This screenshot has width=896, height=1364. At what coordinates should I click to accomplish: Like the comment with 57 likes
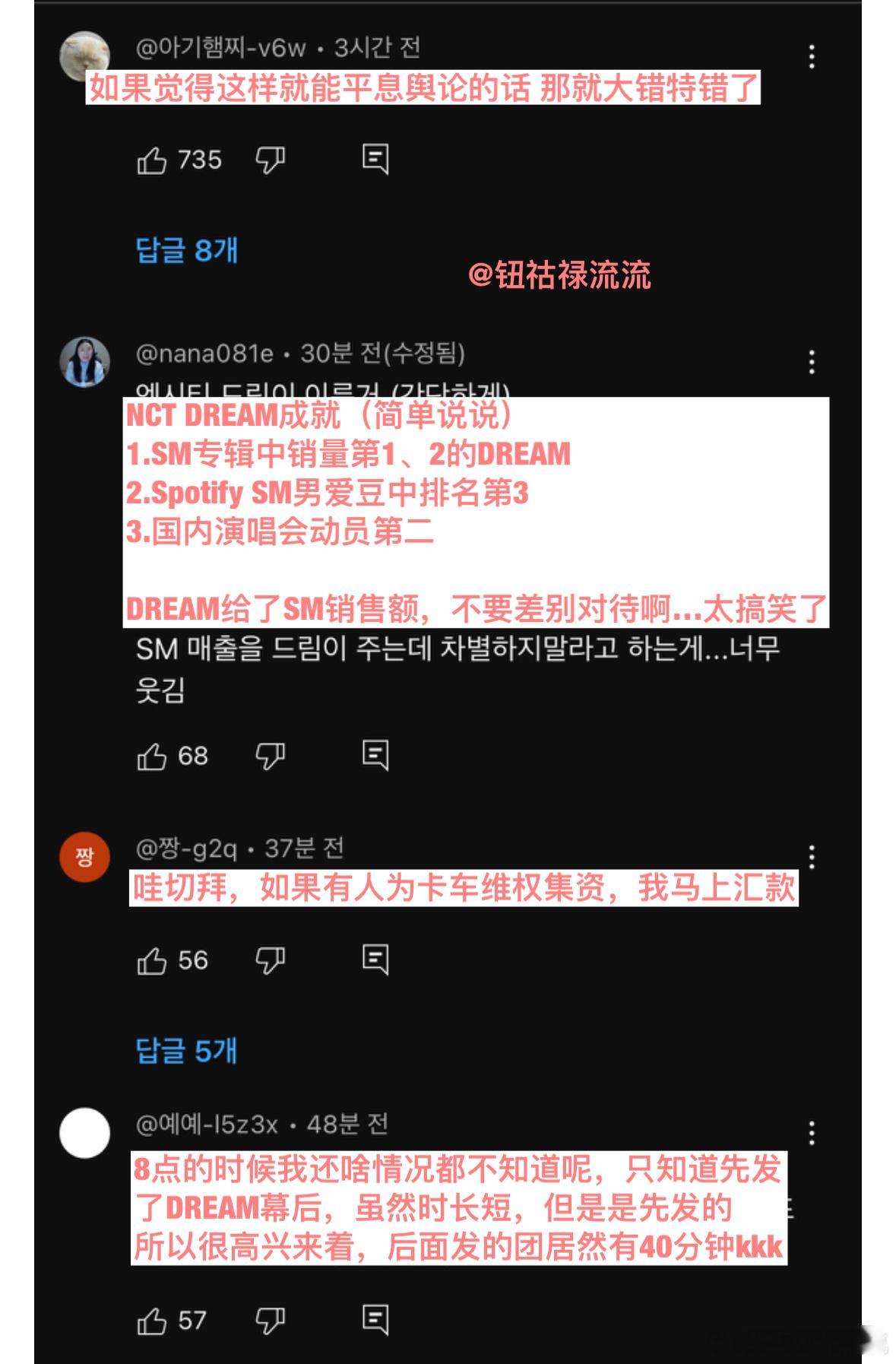pos(152,1321)
